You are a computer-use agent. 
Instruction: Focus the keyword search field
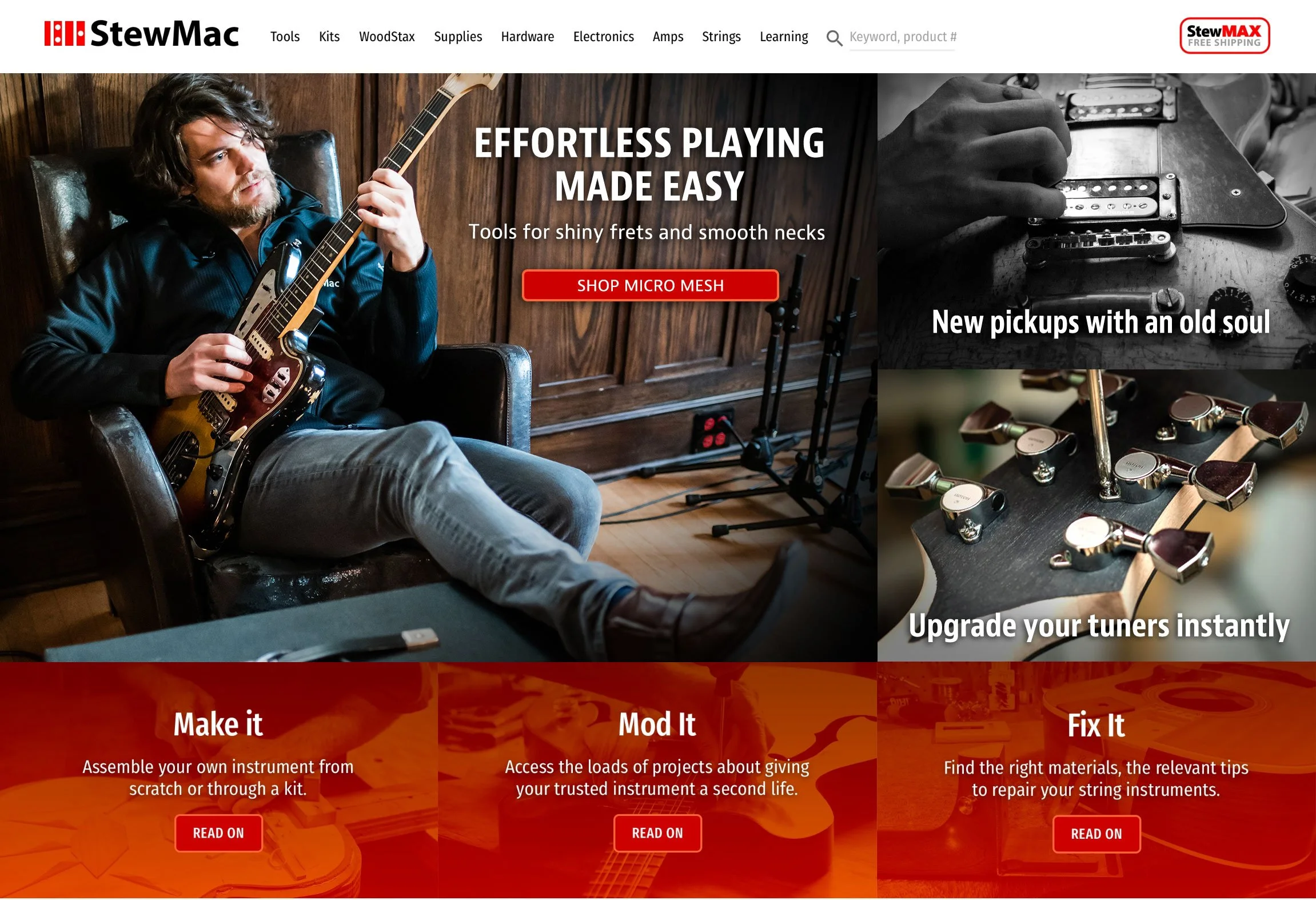point(902,38)
